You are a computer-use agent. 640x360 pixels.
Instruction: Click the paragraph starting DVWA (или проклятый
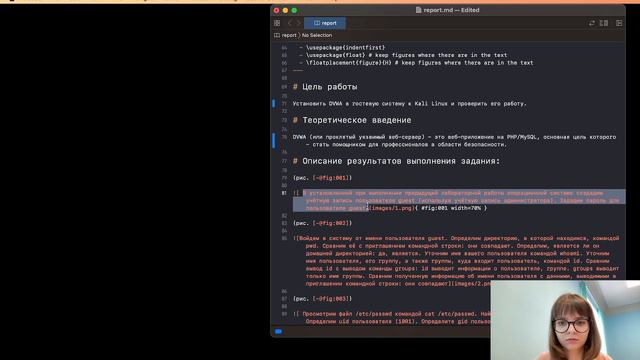coord(454,141)
